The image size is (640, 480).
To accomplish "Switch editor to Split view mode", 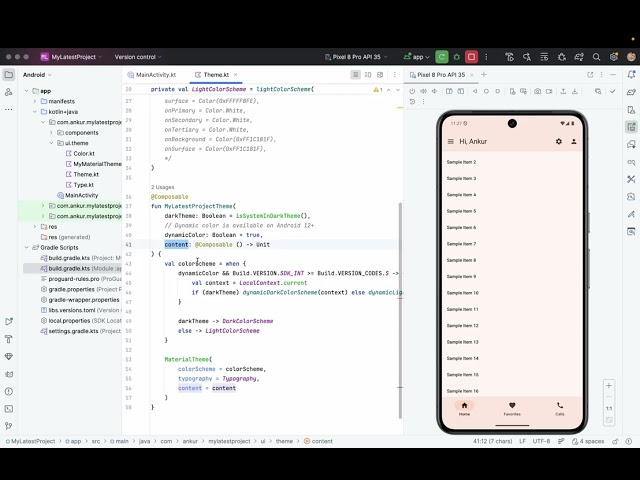I will pyautogui.click(x=368, y=75).
